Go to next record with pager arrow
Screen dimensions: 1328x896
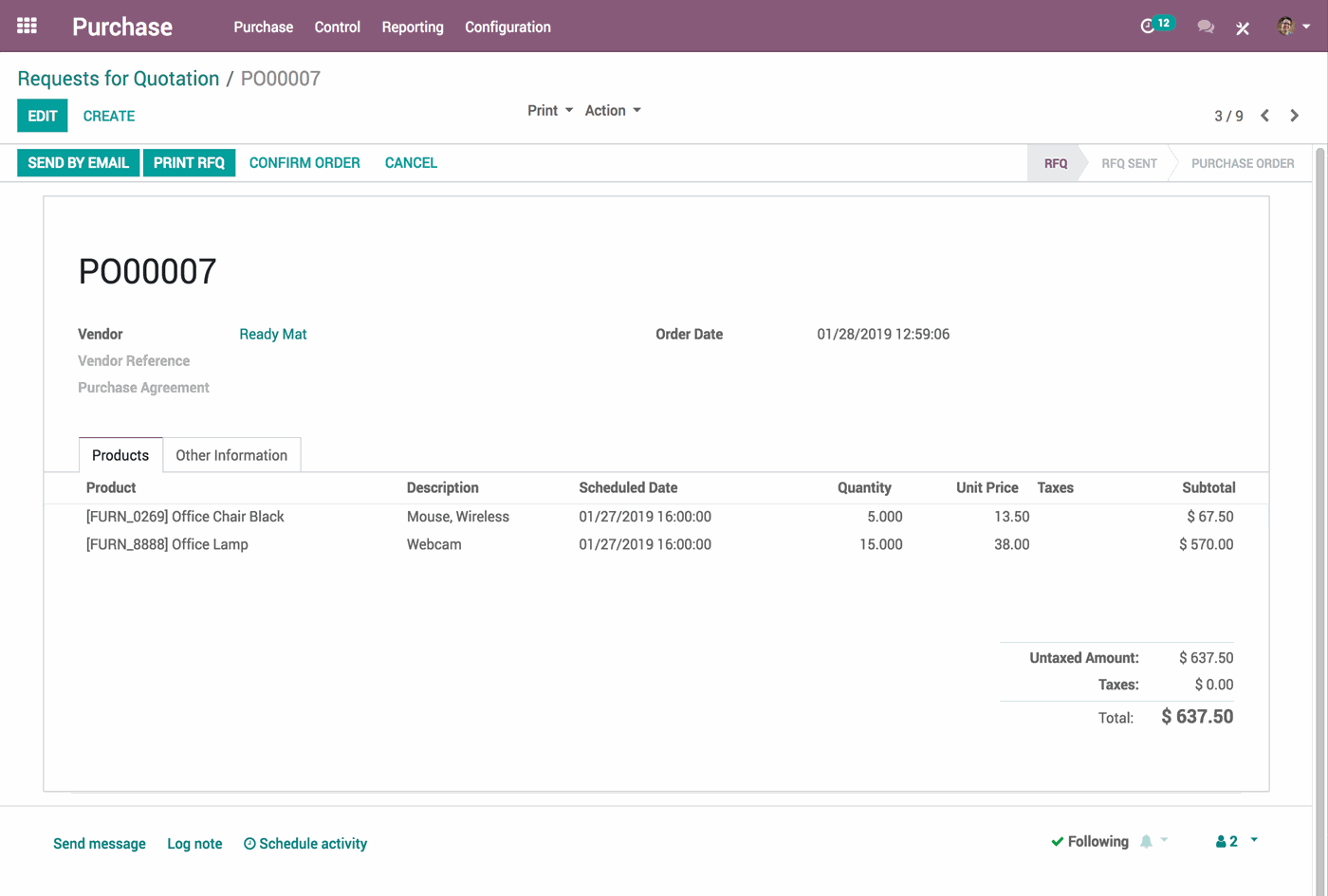pos(1294,115)
